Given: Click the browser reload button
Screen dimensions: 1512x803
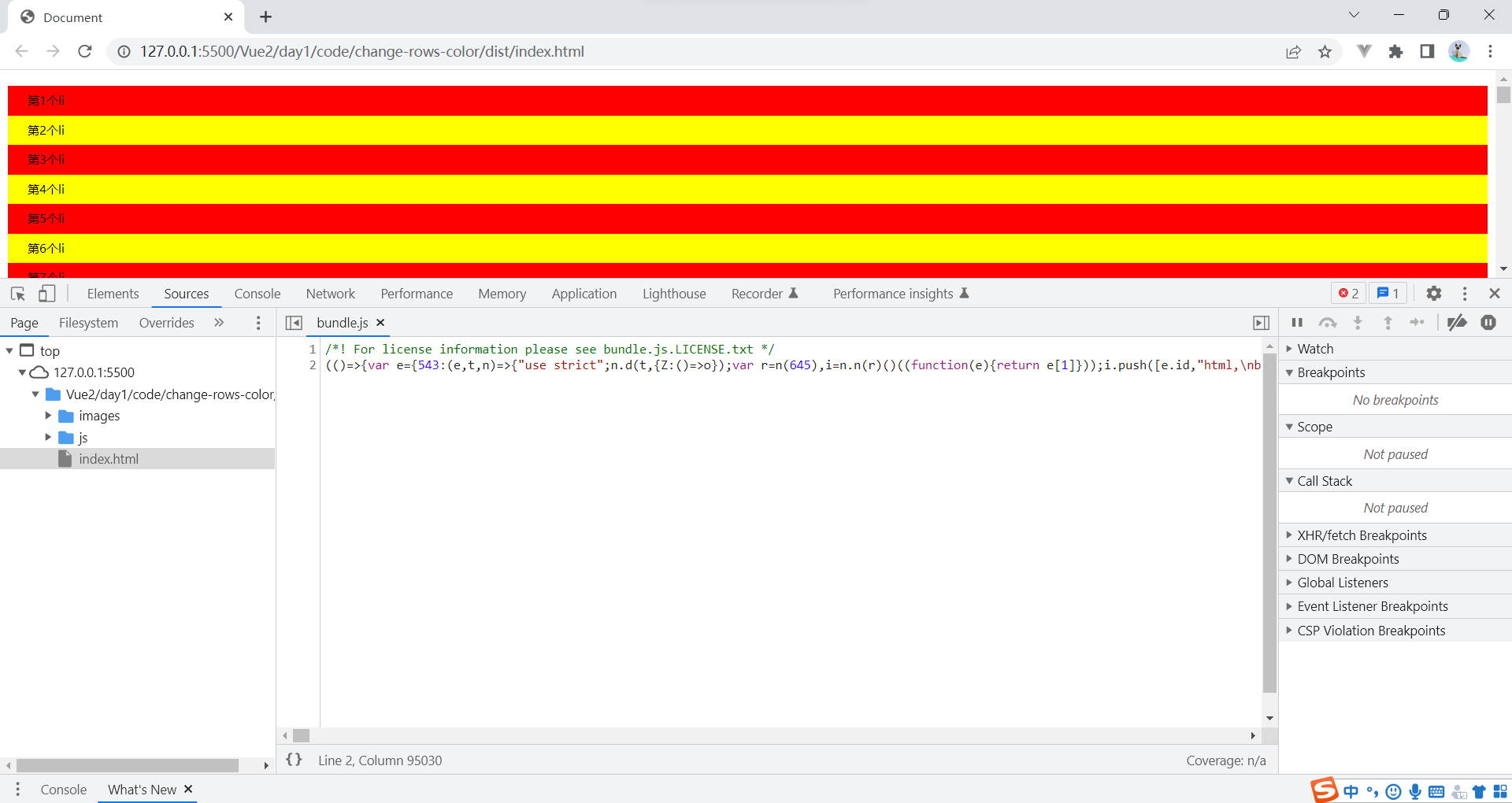Looking at the screenshot, I should coord(85,51).
